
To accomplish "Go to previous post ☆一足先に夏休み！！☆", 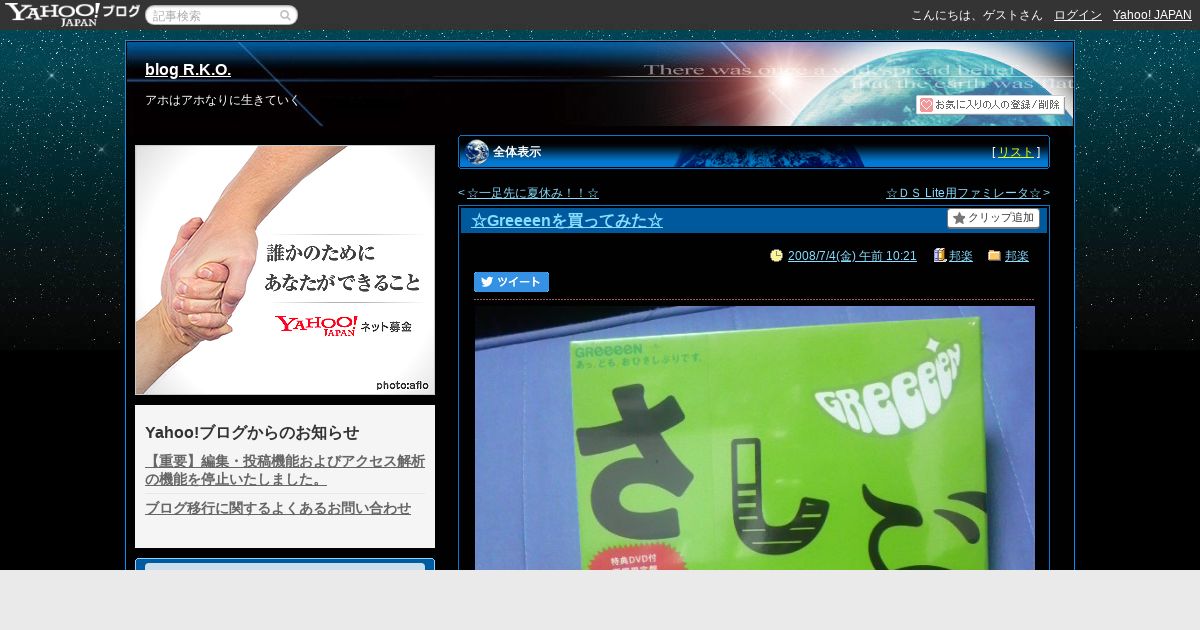I will (533, 193).
